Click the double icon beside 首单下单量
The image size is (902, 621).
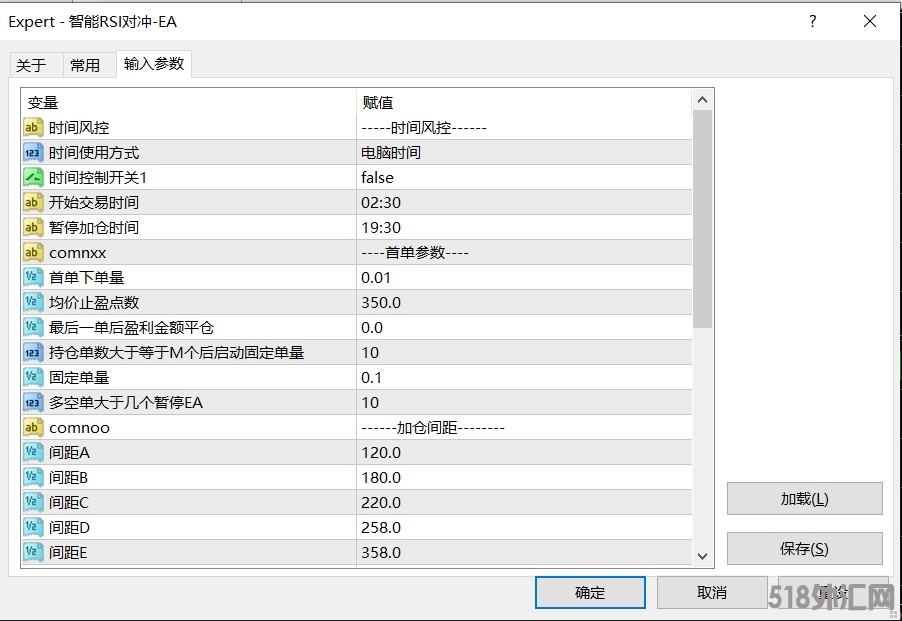(x=33, y=278)
